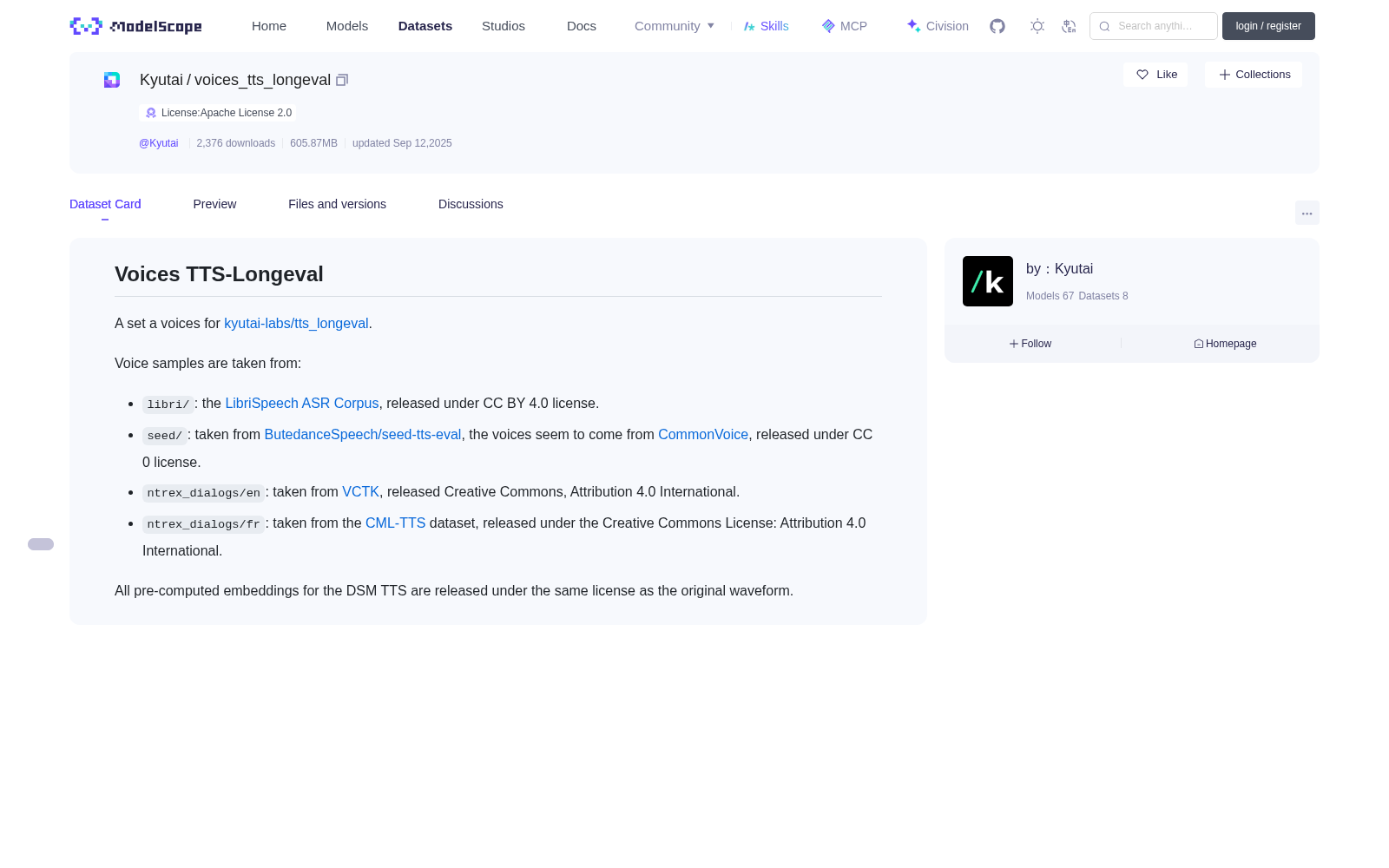Click the seed/ code label
This screenshot has height=868, width=1389.
[x=165, y=436]
